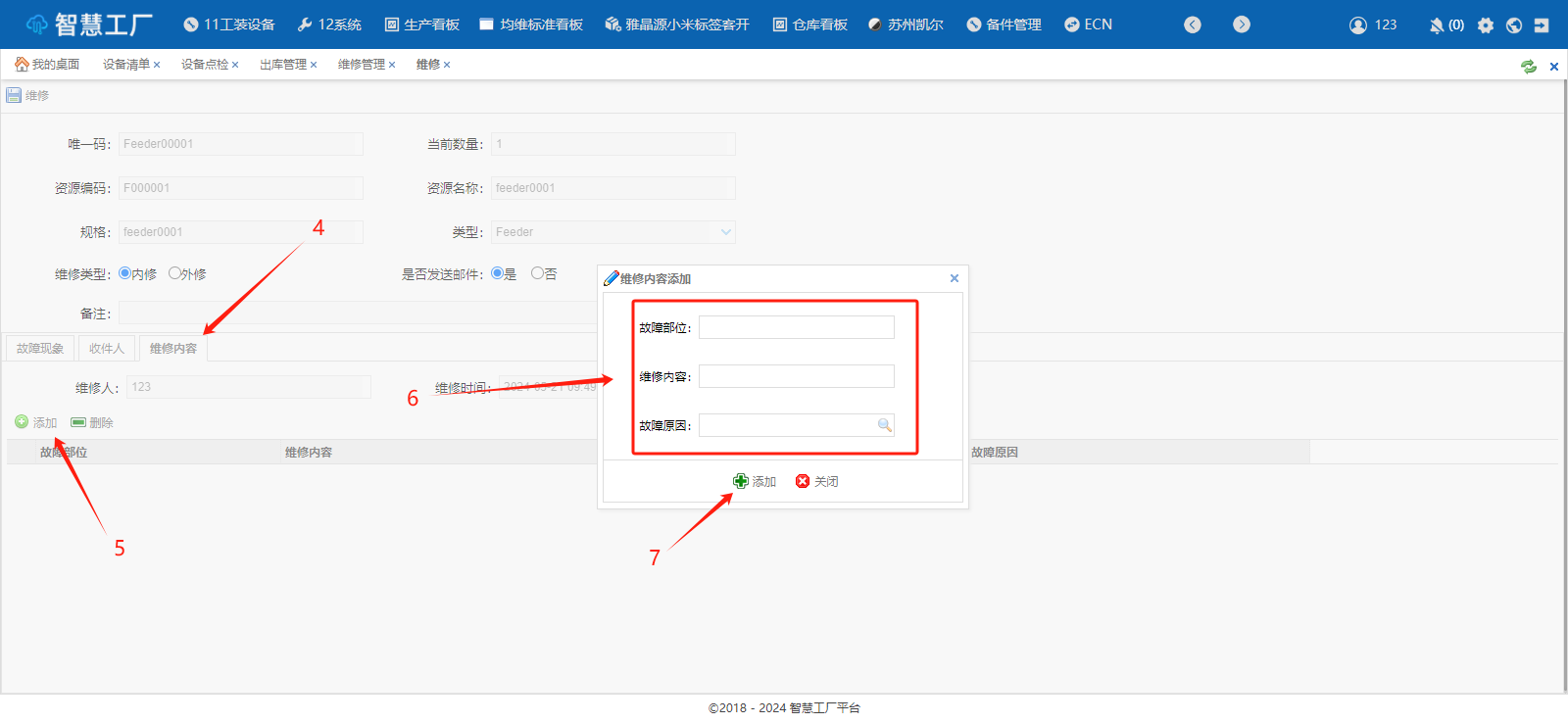Viewport: 1568px width, 724px height.
Task: Click the logout icon in header
Action: point(1542,25)
